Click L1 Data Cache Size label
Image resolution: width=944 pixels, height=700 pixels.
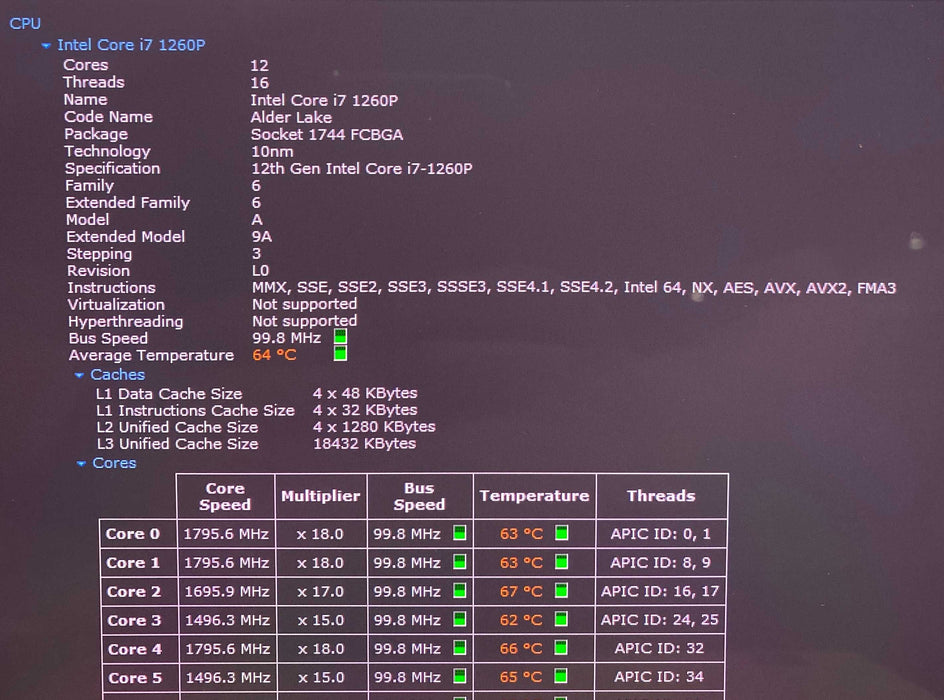(x=169, y=394)
